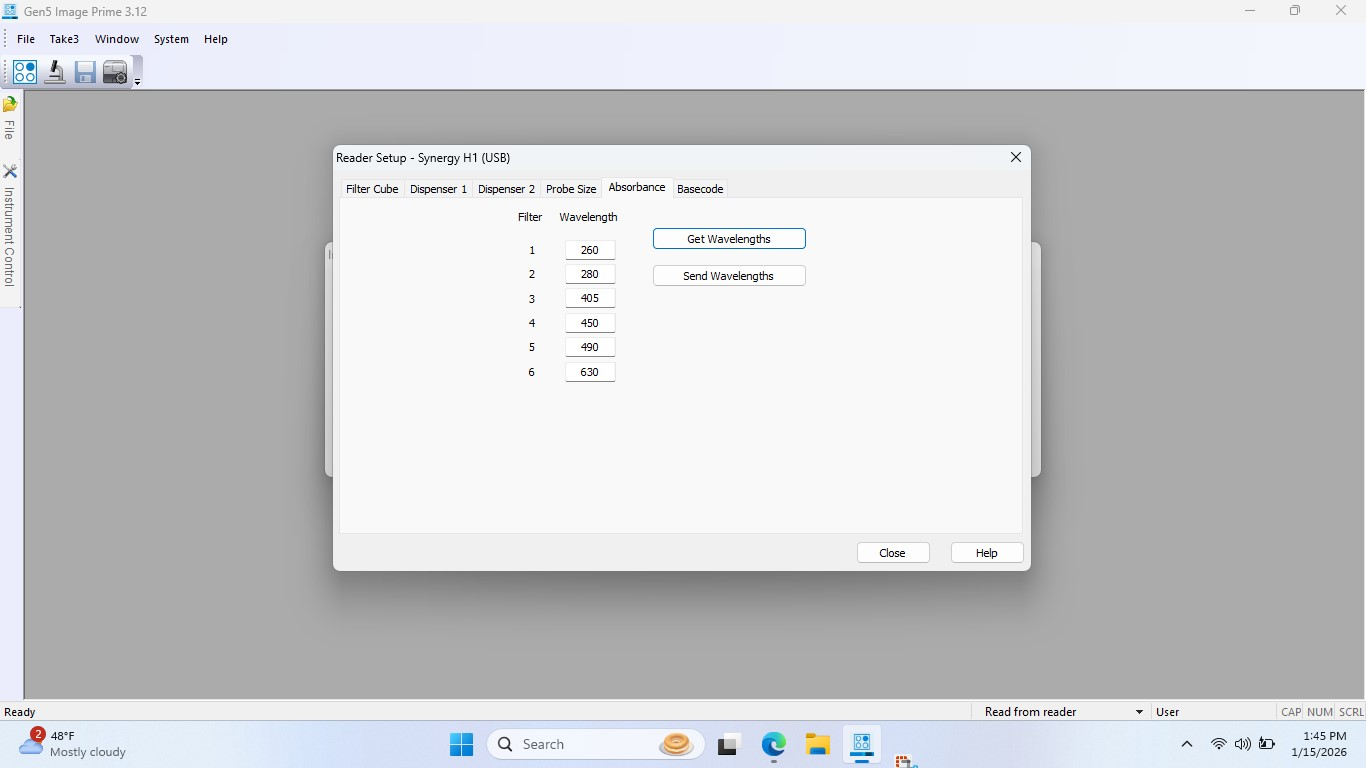Screen dimensions: 1366x768
Task: Click the microplate wells toolbar icon
Action: (x=25, y=72)
